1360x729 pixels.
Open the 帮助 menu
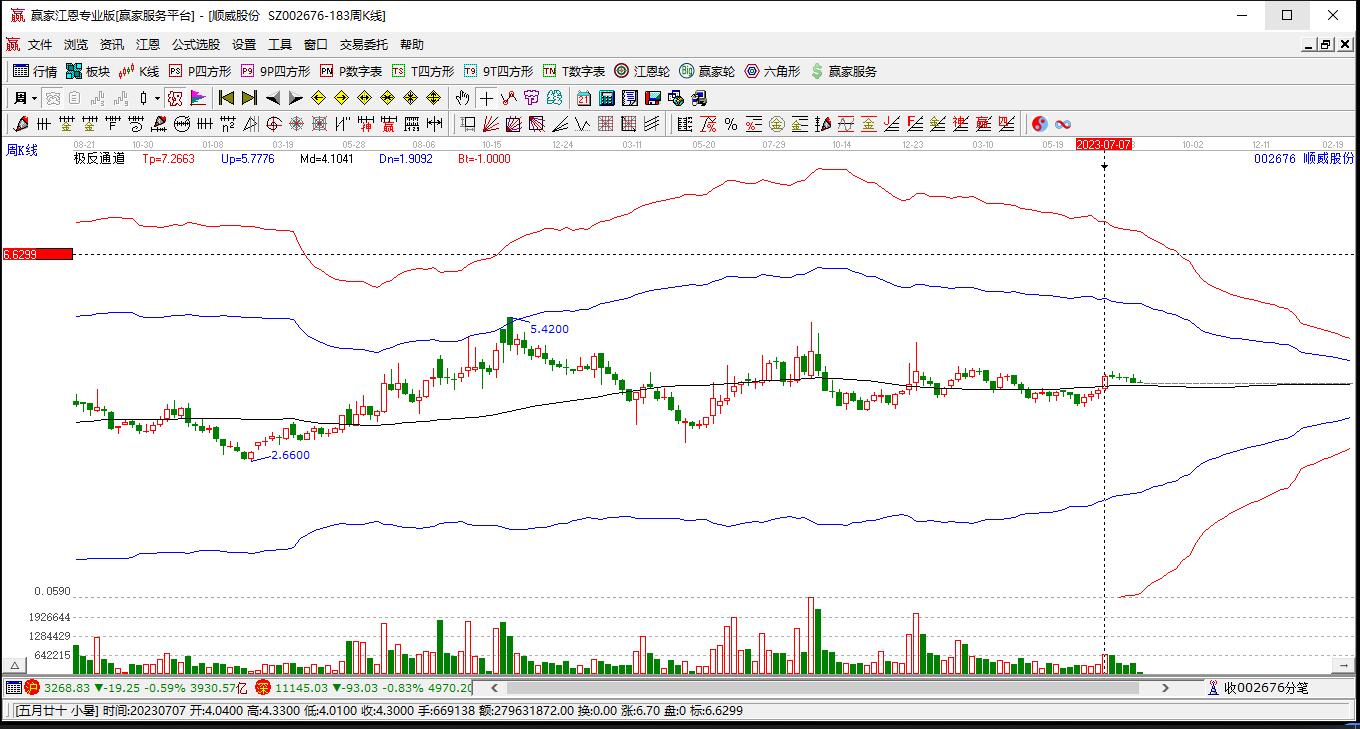tap(412, 45)
